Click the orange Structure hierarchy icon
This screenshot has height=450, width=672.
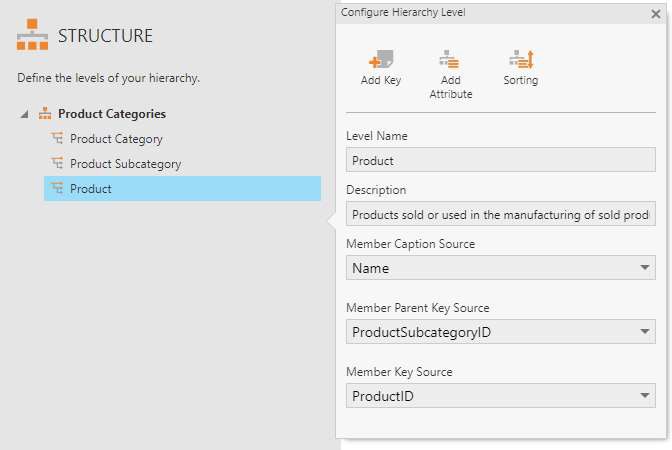(32, 35)
